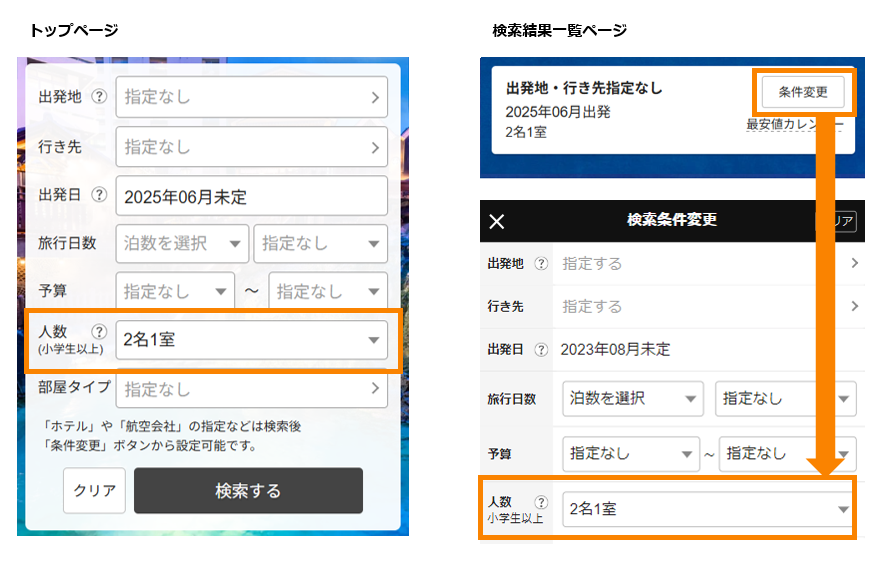This screenshot has width=887, height=572.
Task: Open the 2名1室 people dropdown on top page
Action: click(x=251, y=340)
